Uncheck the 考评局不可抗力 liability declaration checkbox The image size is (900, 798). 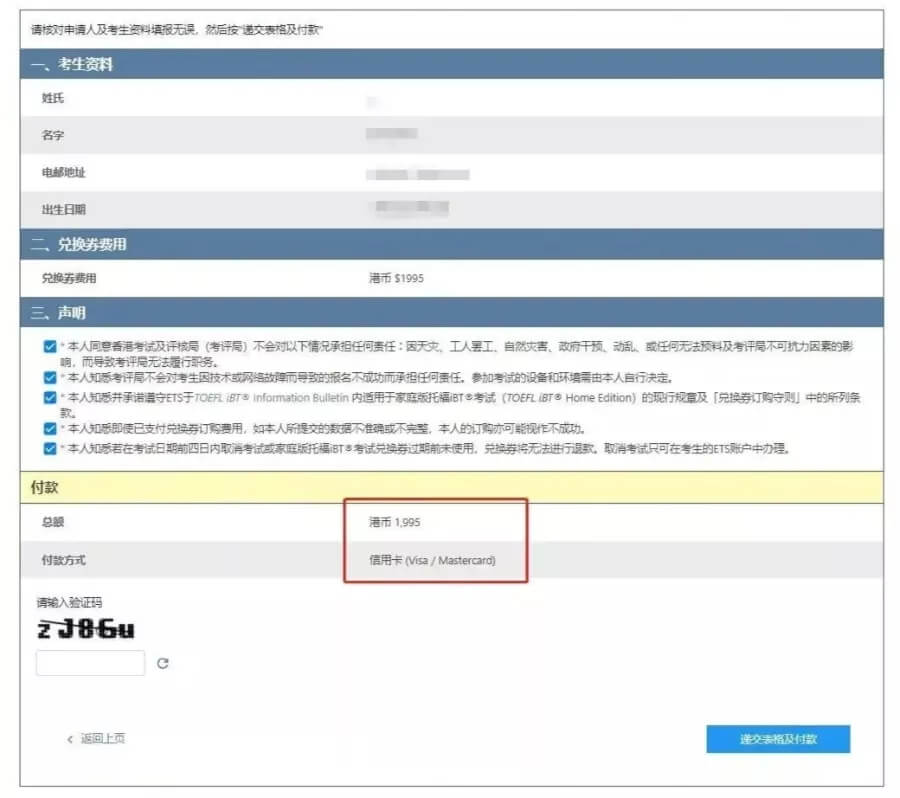[50, 347]
